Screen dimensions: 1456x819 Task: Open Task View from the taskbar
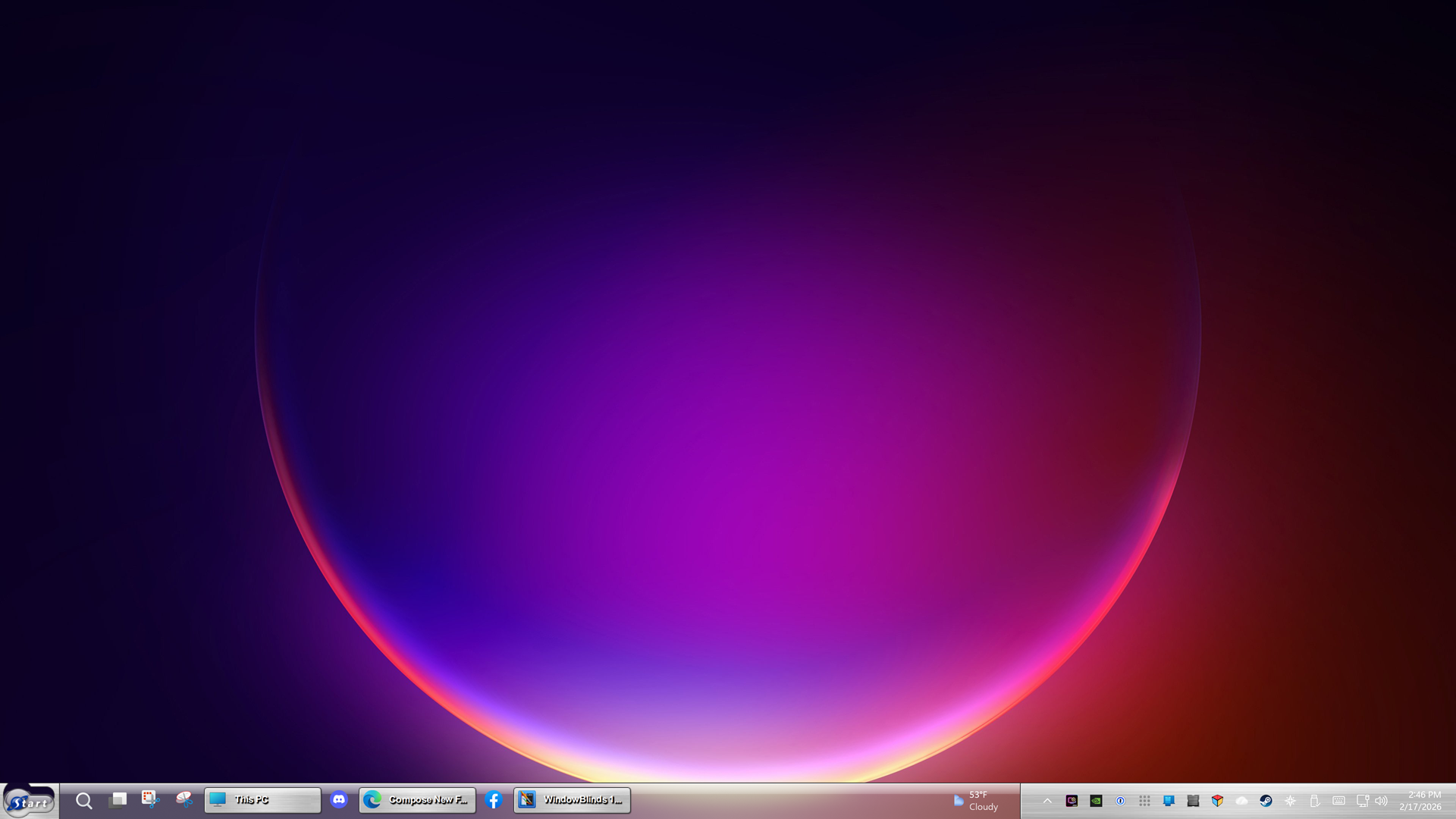click(118, 800)
